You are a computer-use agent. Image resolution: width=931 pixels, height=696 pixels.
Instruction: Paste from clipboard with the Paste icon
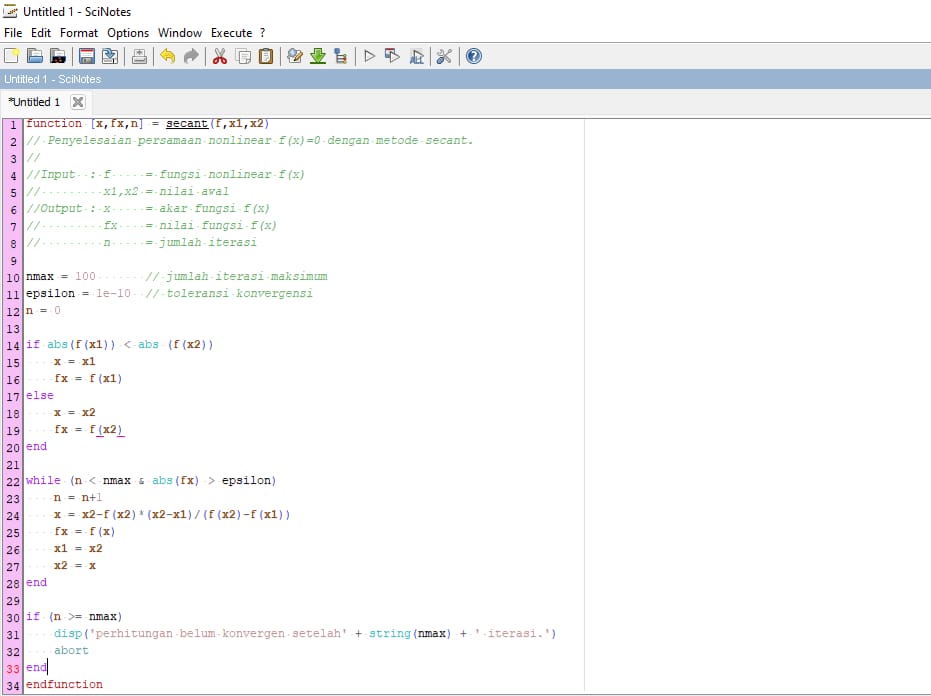coord(266,56)
